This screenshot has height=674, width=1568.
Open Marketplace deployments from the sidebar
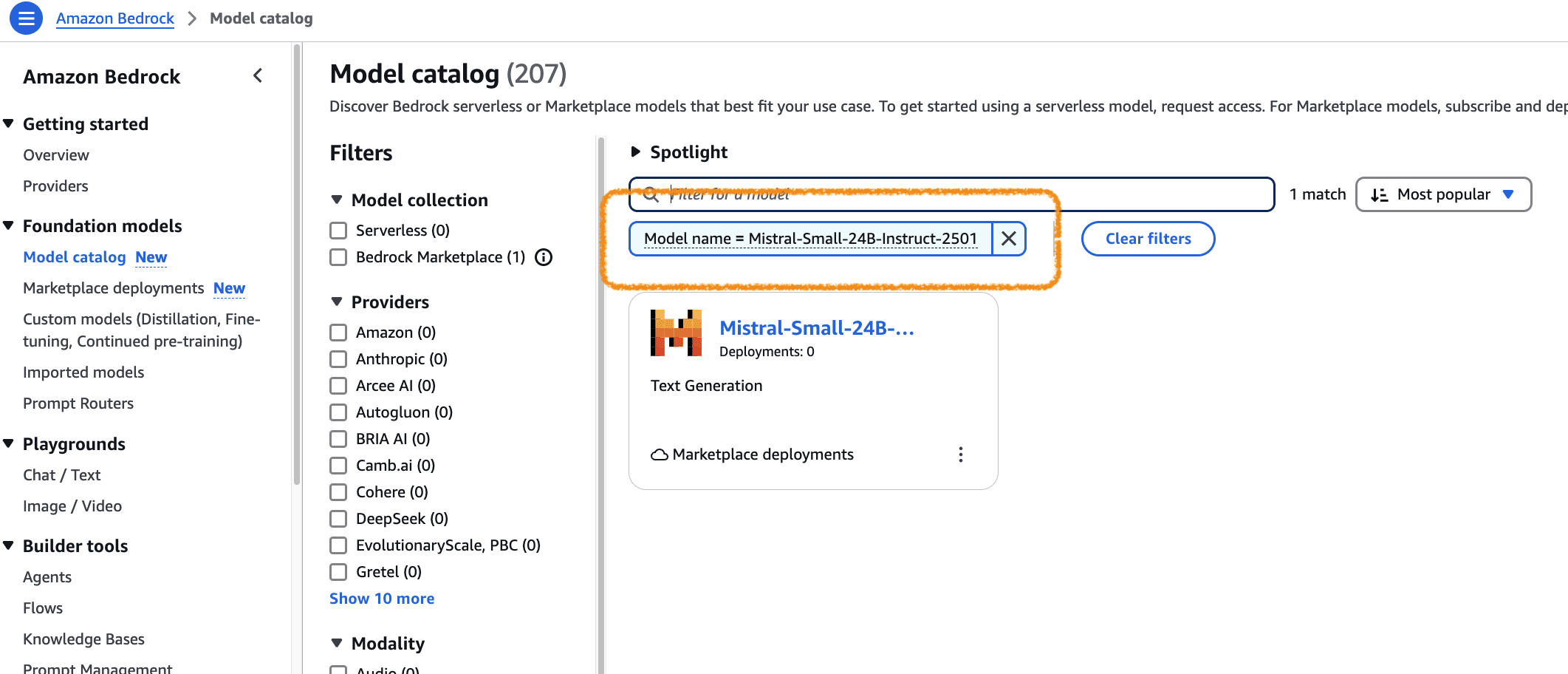pyautogui.click(x=113, y=287)
